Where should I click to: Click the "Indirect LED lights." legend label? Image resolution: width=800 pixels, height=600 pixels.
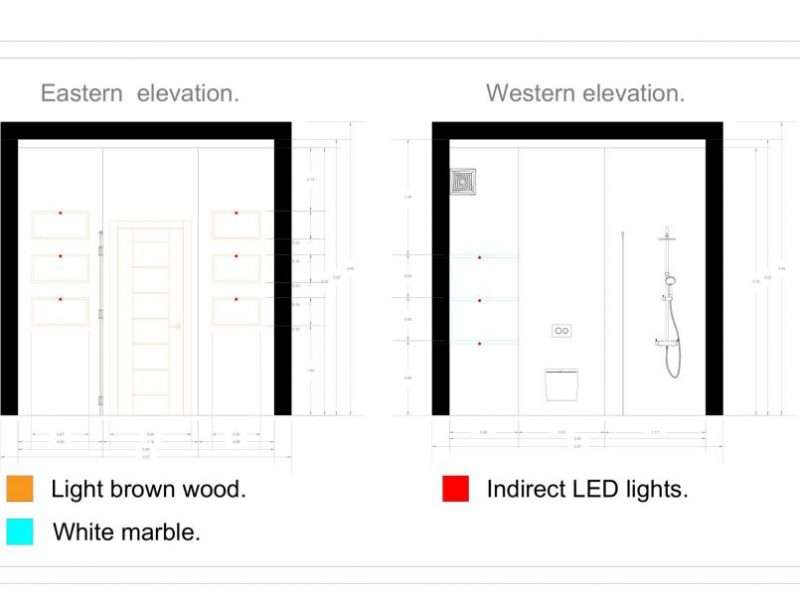[x=587, y=490]
